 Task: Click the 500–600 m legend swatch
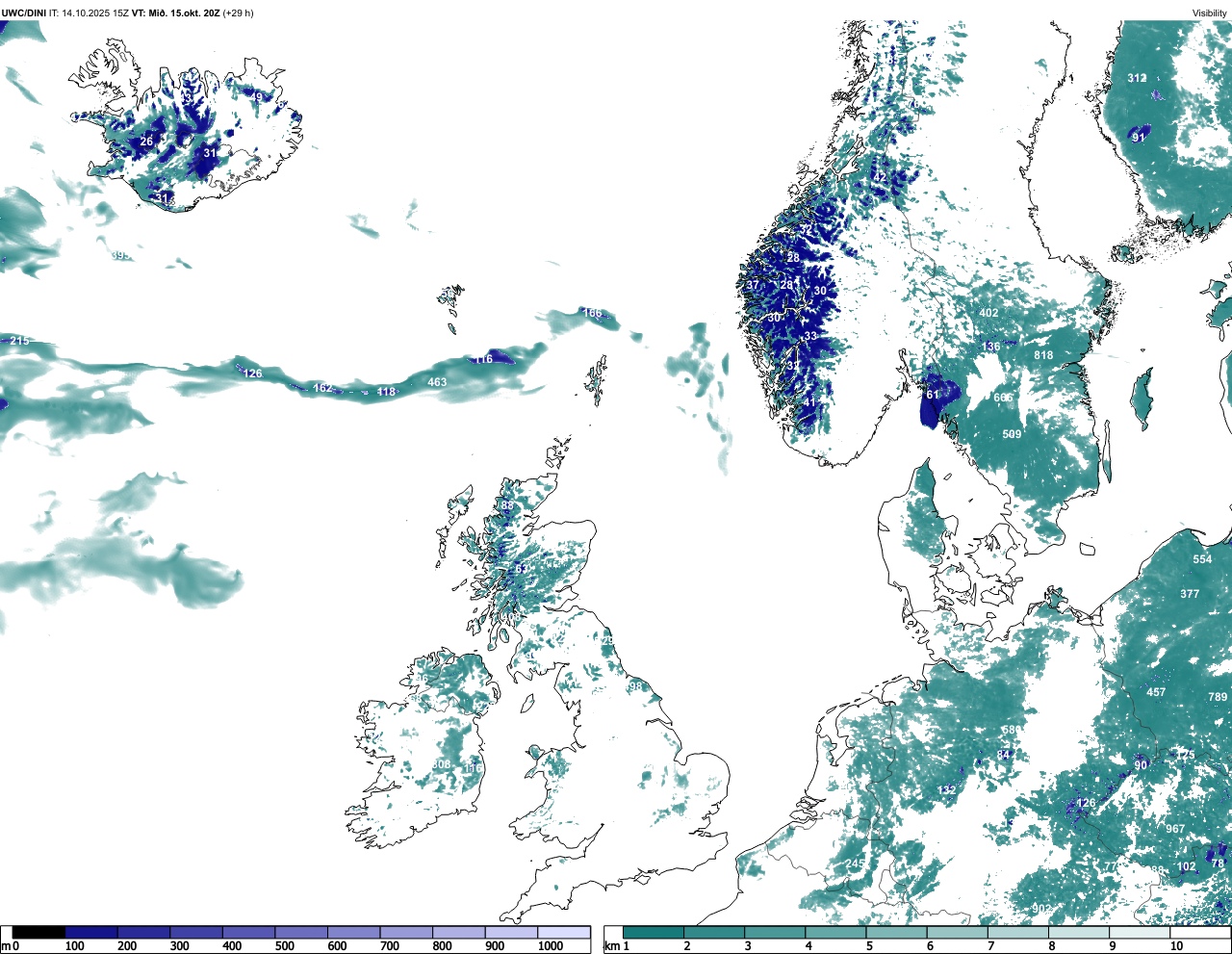(x=301, y=932)
